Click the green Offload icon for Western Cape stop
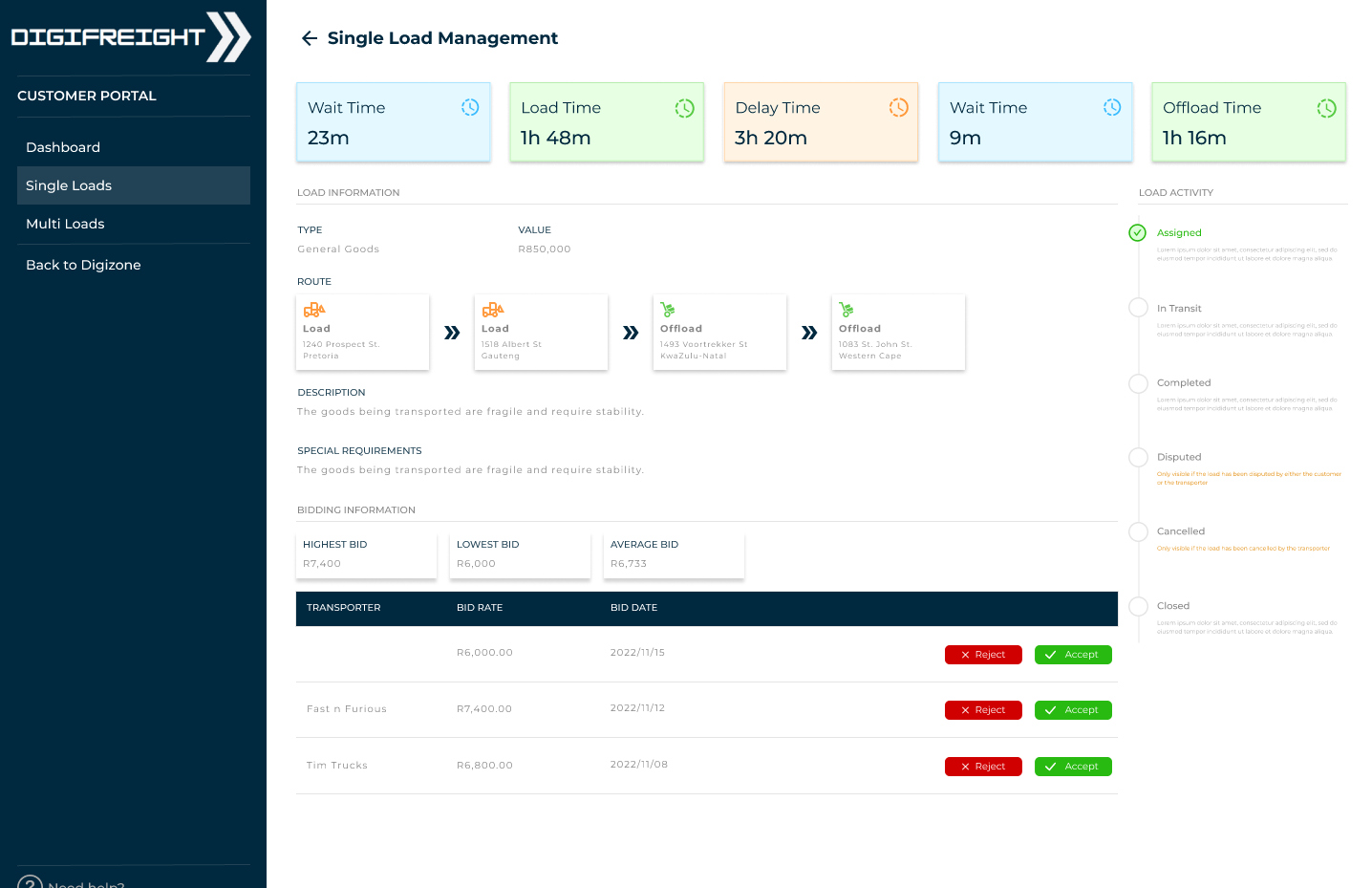The width and height of the screenshot is (1372, 888). tap(847, 309)
